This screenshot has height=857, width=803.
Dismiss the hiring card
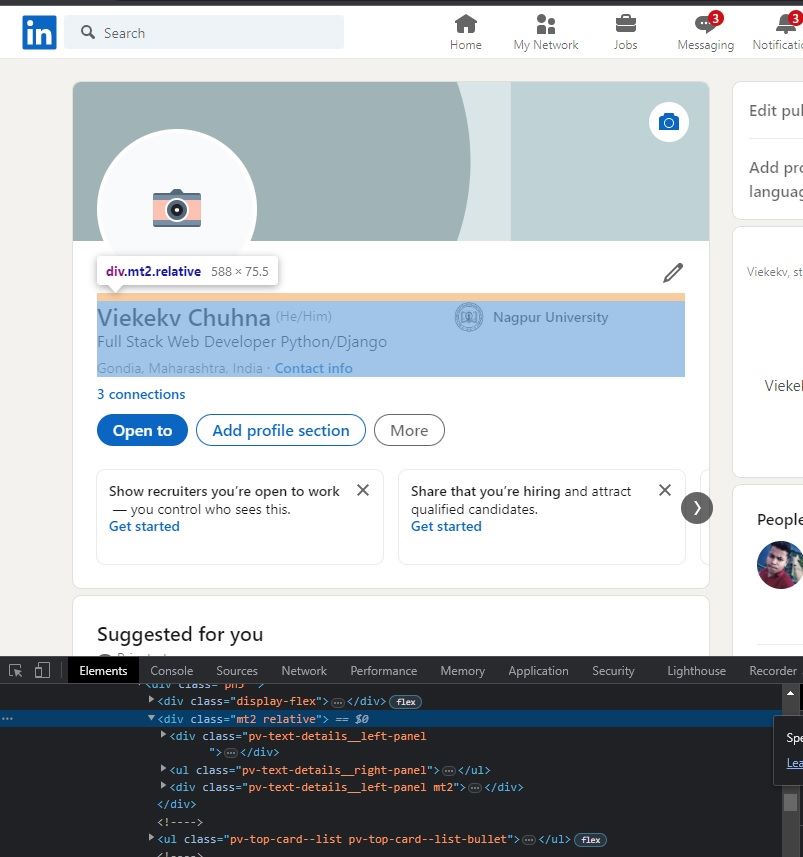coord(665,490)
